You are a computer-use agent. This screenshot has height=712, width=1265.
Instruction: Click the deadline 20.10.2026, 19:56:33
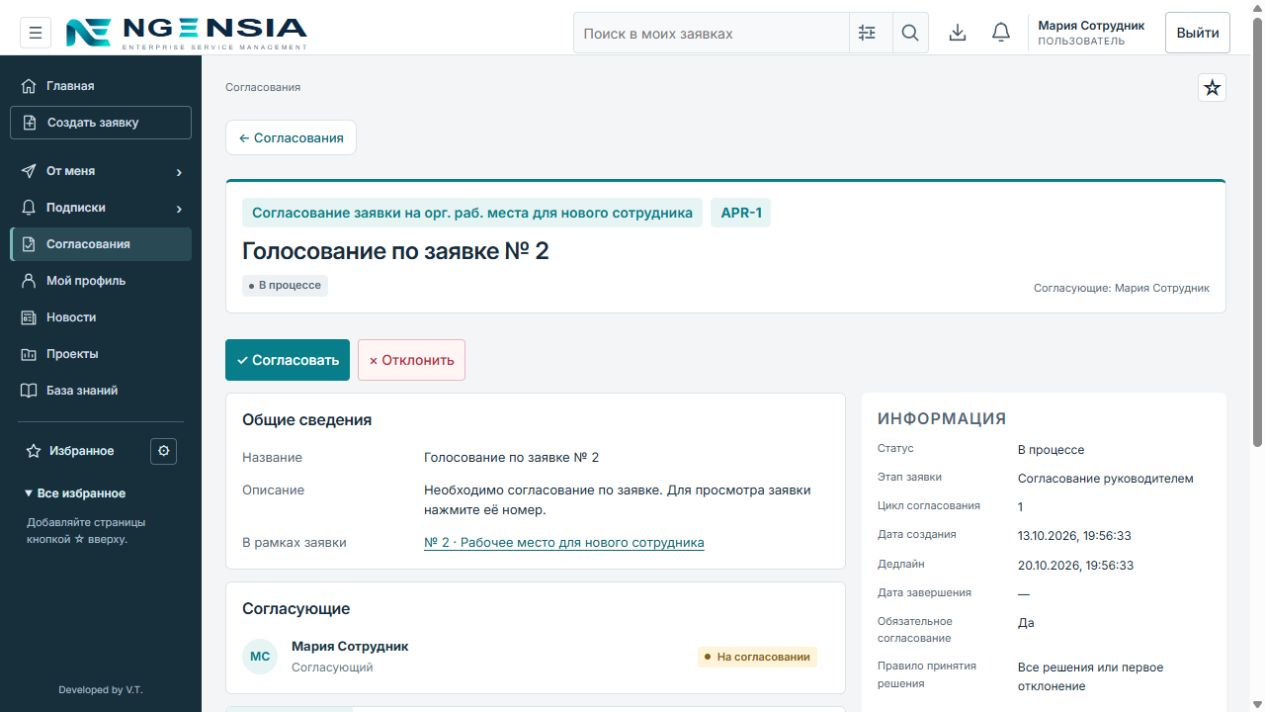tap(1076, 565)
